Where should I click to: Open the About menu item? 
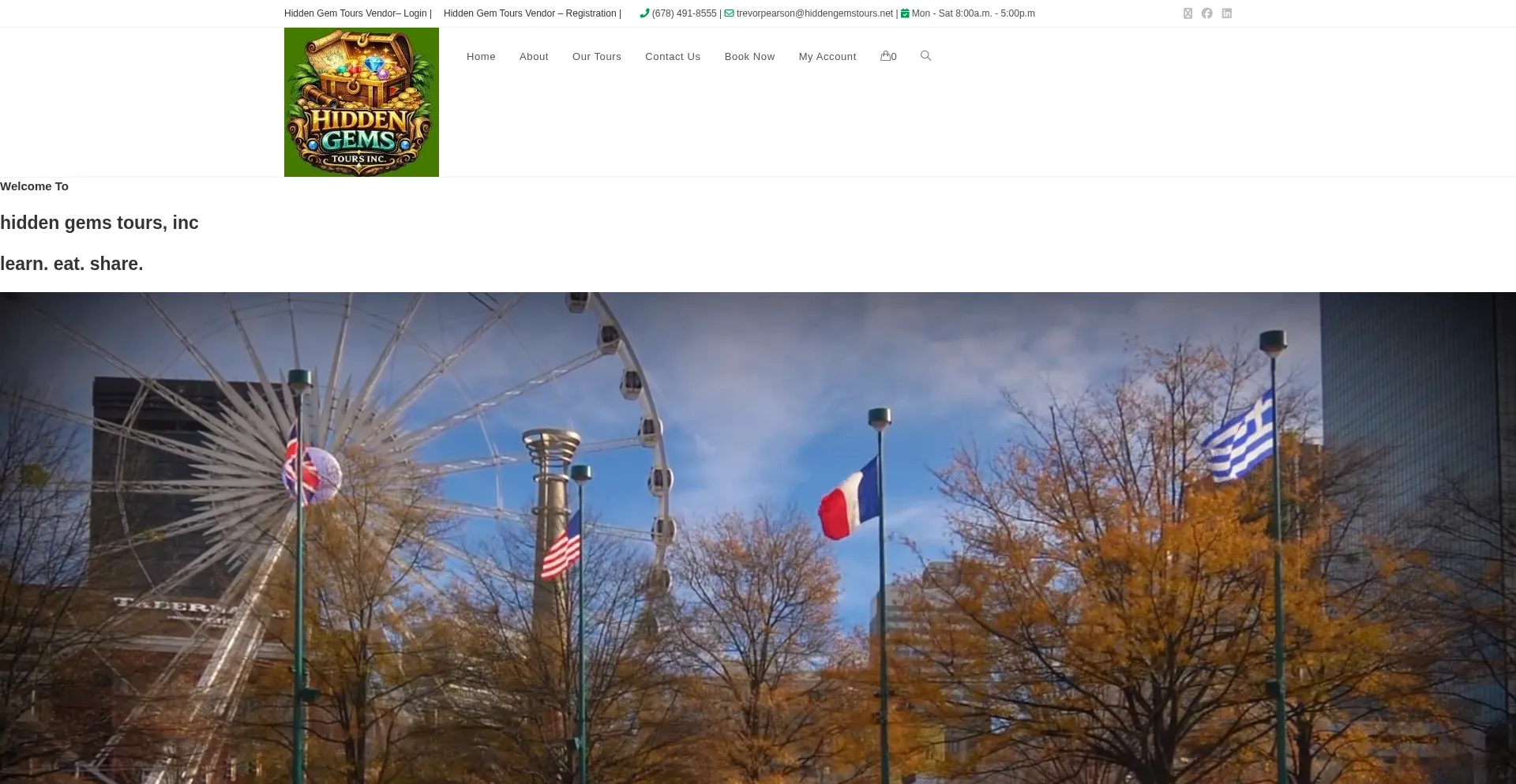[534, 57]
